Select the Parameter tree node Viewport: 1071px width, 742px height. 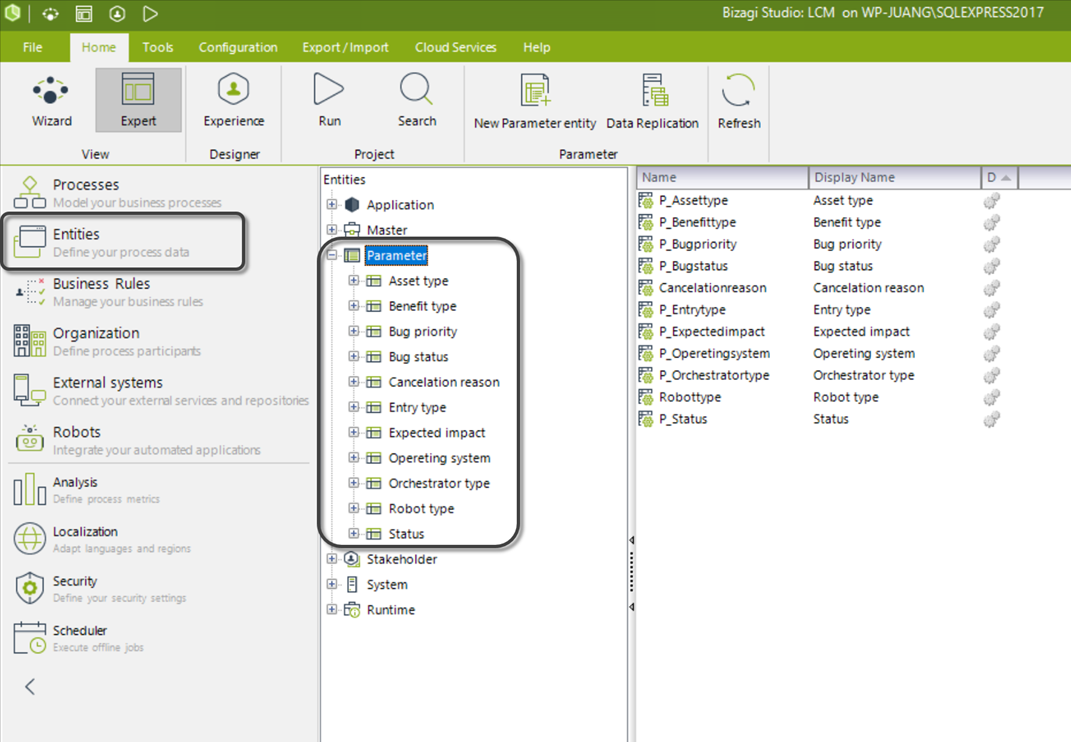(x=396, y=256)
